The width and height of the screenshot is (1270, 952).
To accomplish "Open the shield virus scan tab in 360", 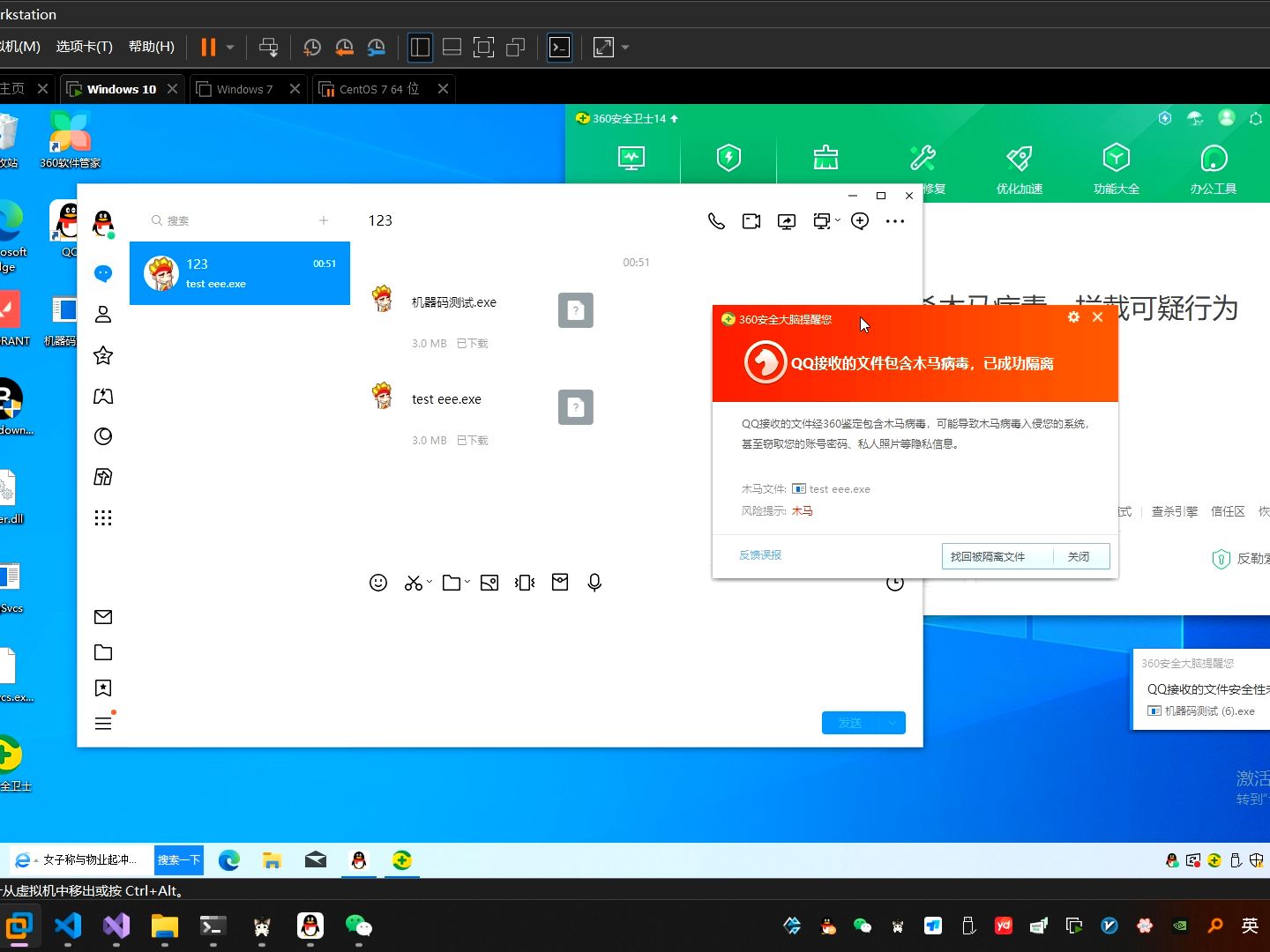I will [x=728, y=158].
